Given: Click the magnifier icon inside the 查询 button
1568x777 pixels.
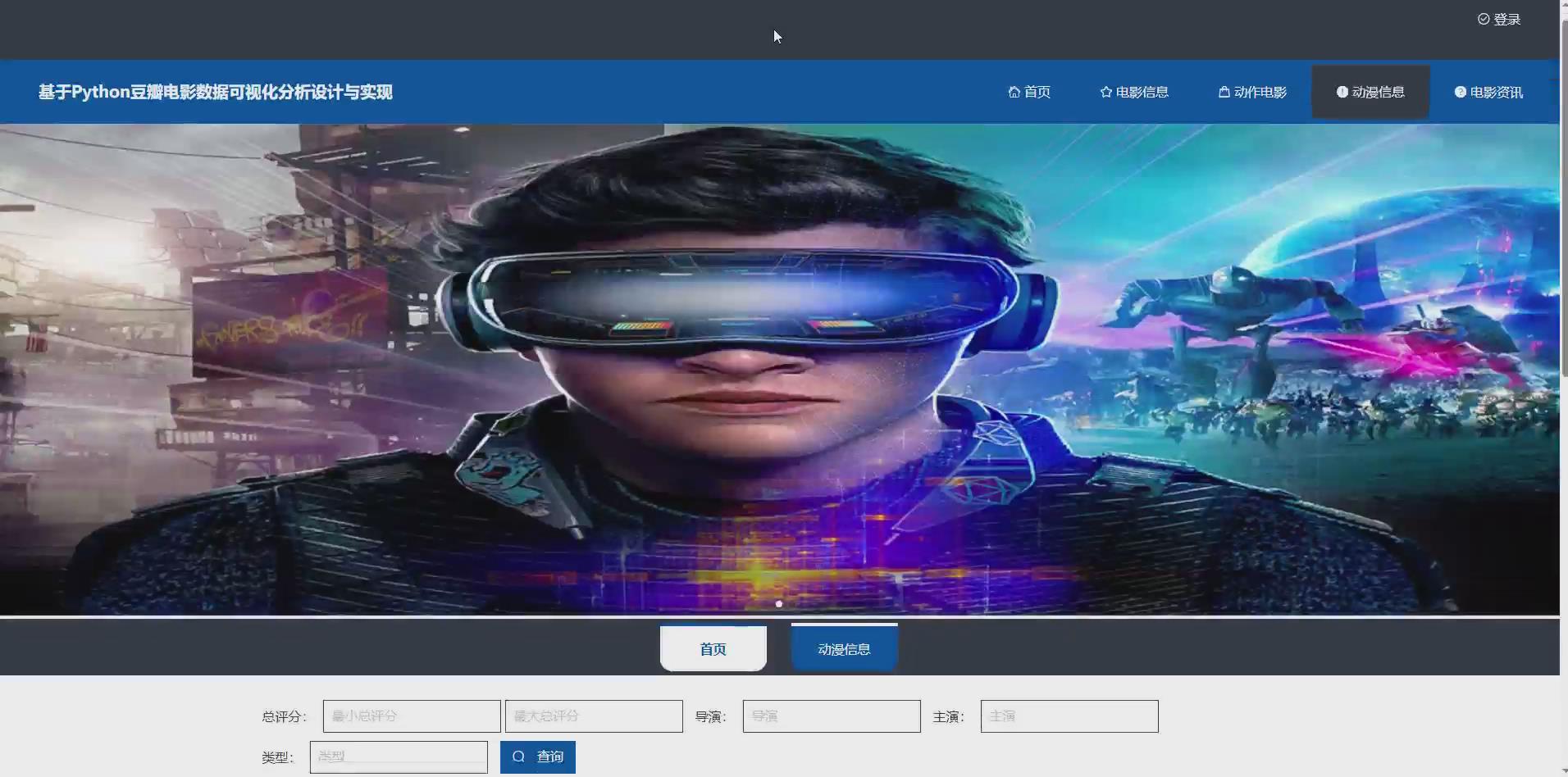Looking at the screenshot, I should tap(520, 757).
